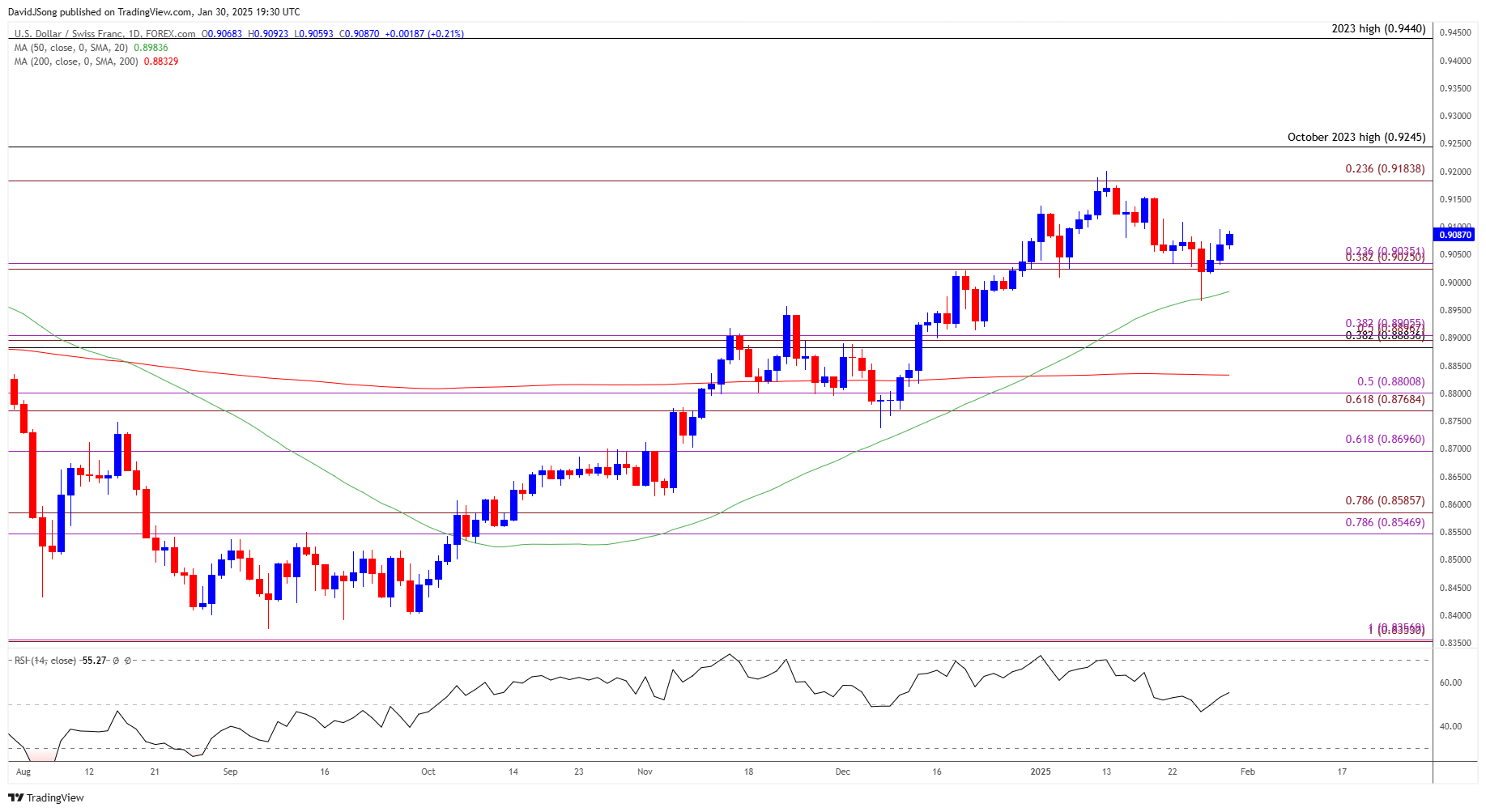This screenshot has height=812, width=1486.
Task: Click the 'Oct' date on time axis
Action: 428,772
